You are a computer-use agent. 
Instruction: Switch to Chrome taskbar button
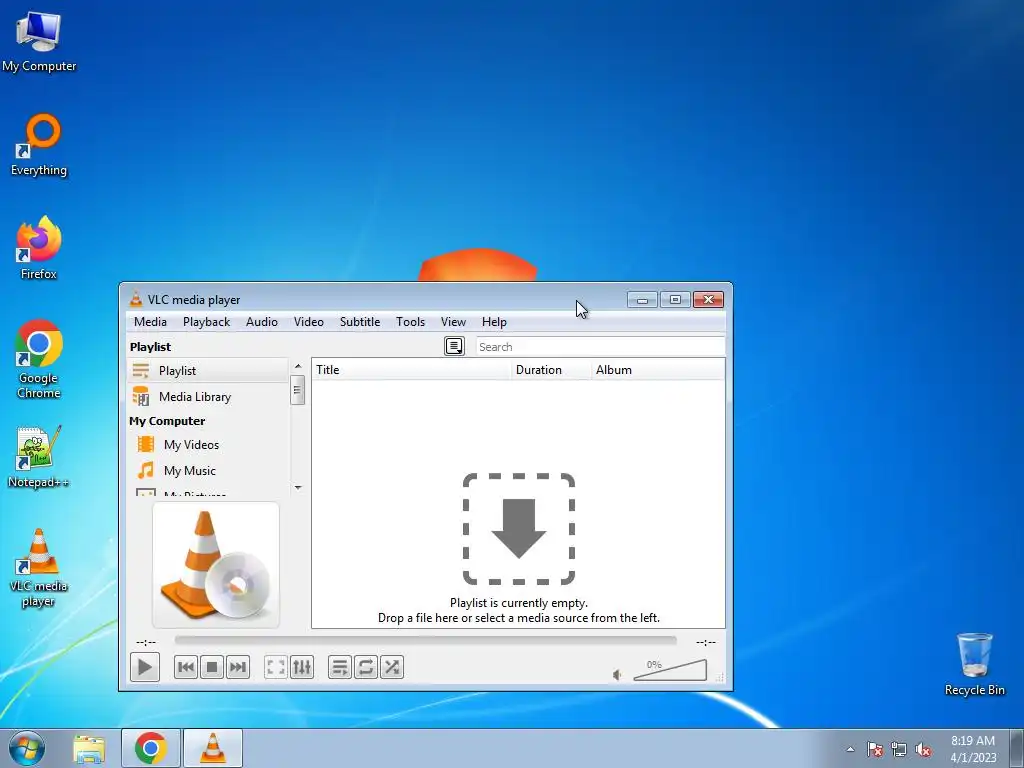point(151,748)
